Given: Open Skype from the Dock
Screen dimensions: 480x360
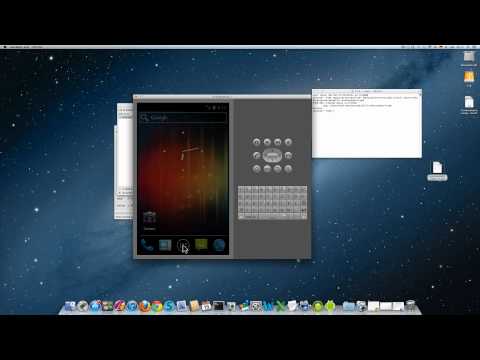Looking at the screenshot, I should [x=169, y=306].
